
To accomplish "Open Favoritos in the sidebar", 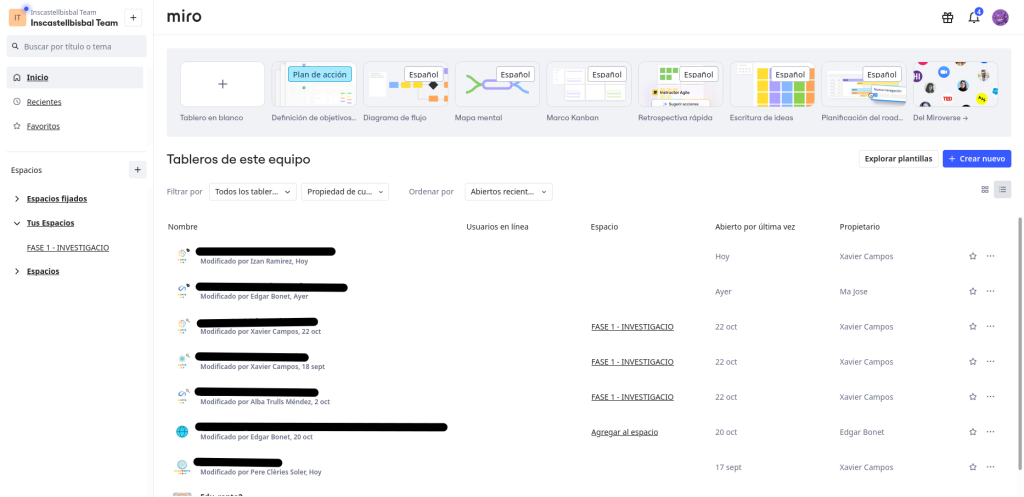I will (43, 126).
